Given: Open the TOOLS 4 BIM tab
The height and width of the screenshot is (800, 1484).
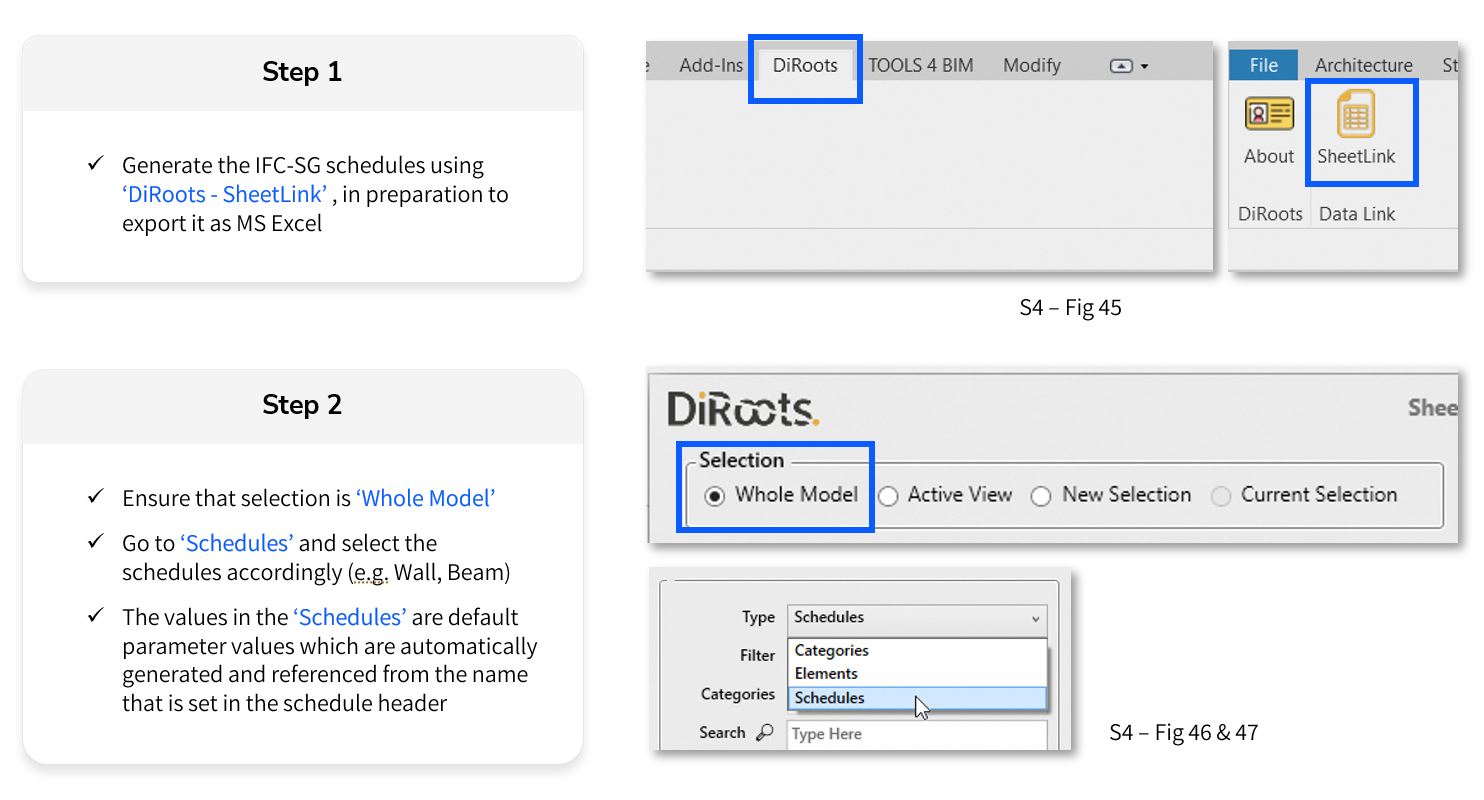Looking at the screenshot, I should point(920,66).
